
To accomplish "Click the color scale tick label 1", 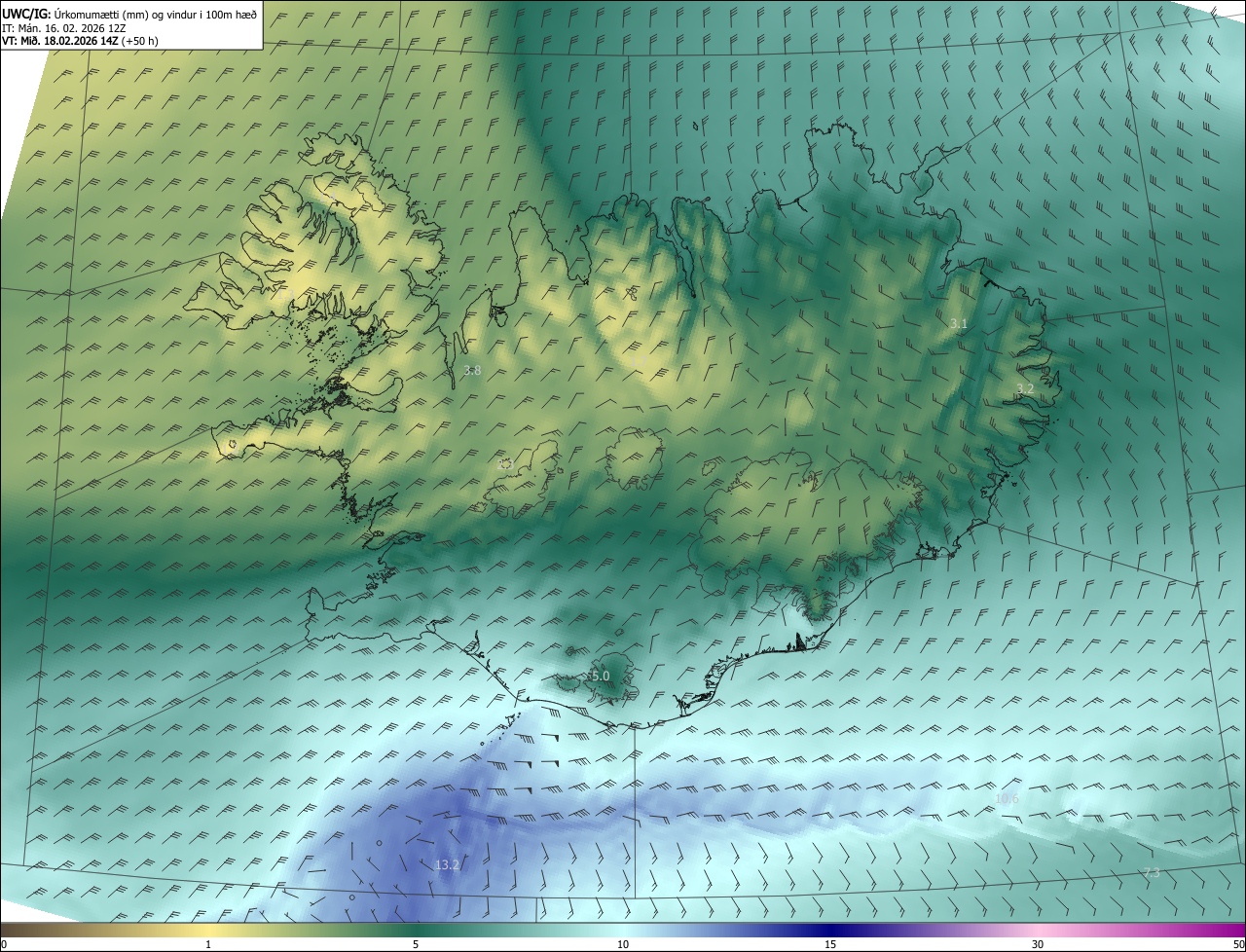I will [x=208, y=944].
